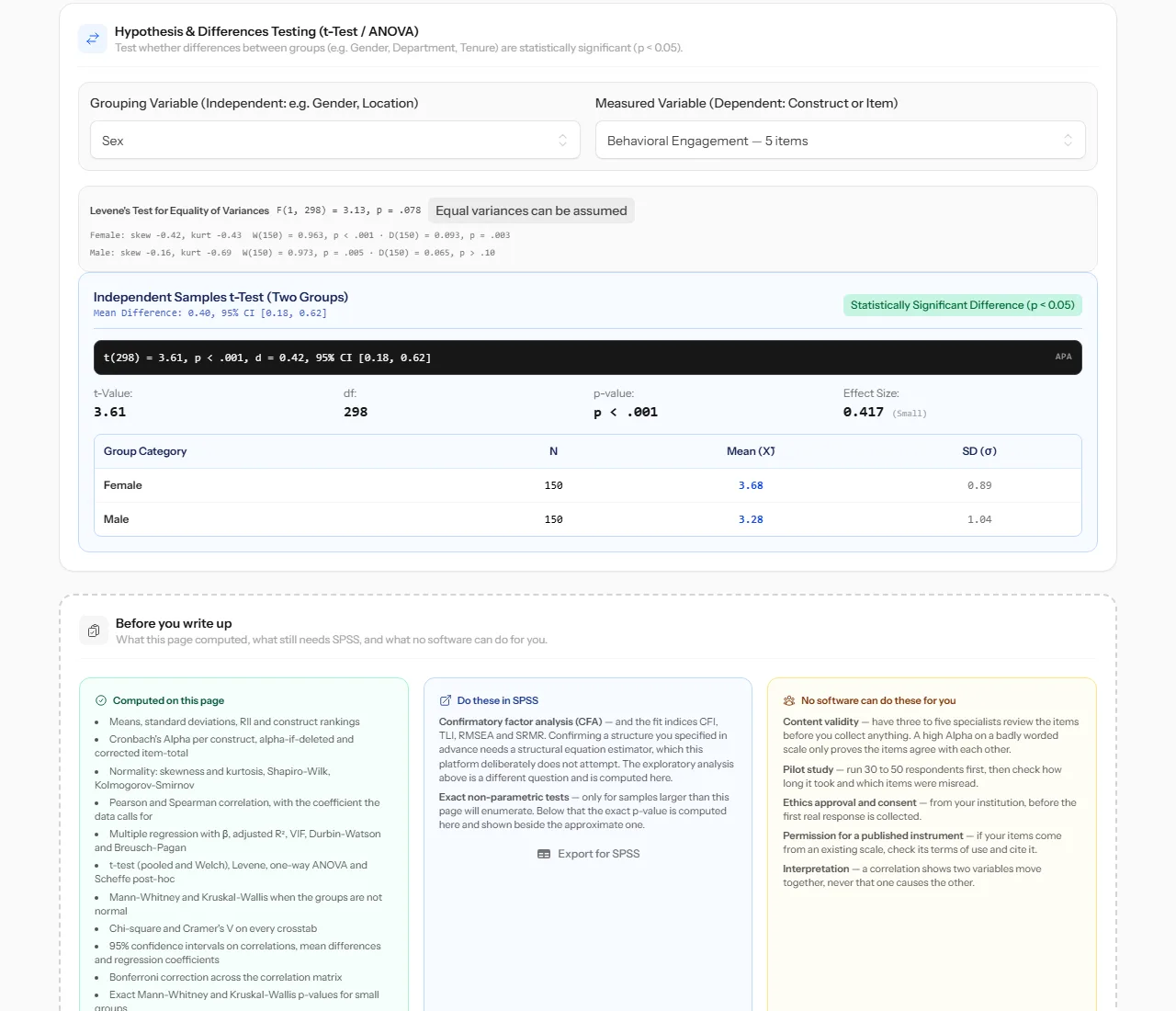Click the people icon beside No software can do these

click(x=789, y=700)
